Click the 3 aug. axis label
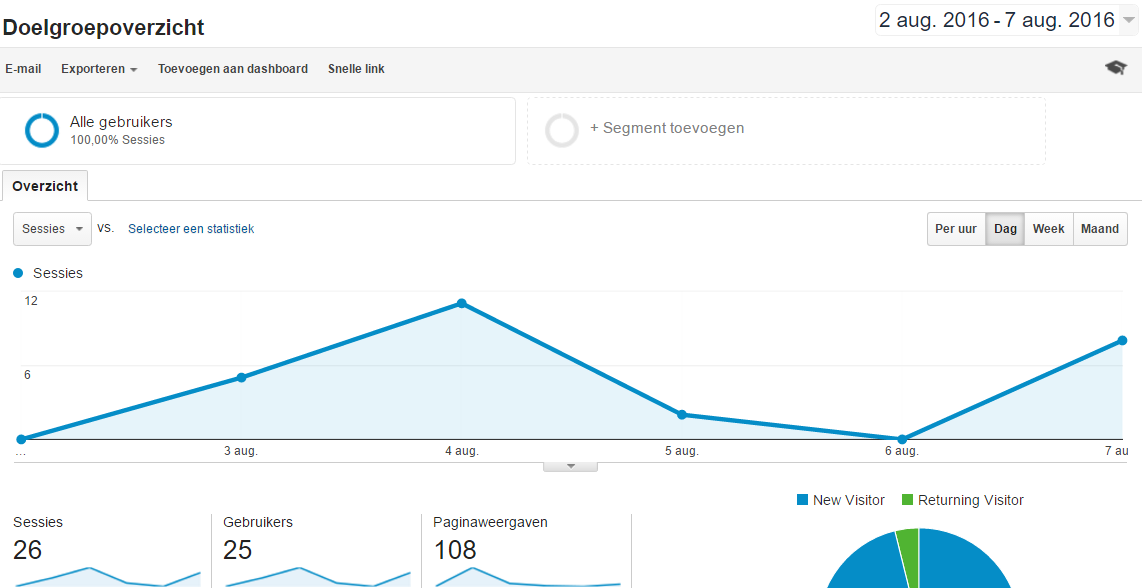The image size is (1142, 588). (x=241, y=451)
